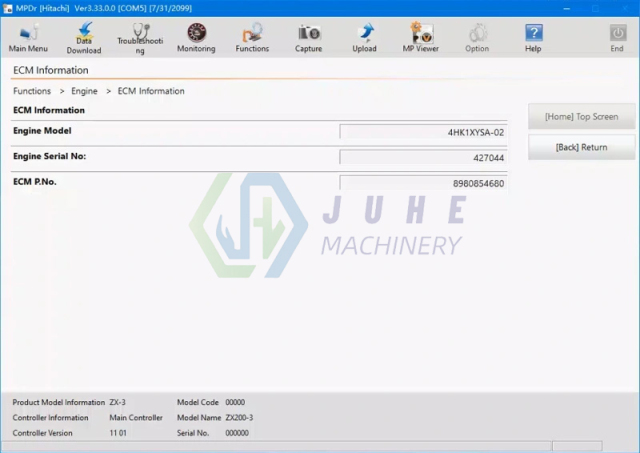The width and height of the screenshot is (640, 453).
Task: Click the Engine Serial No field 427044
Action: (x=423, y=158)
